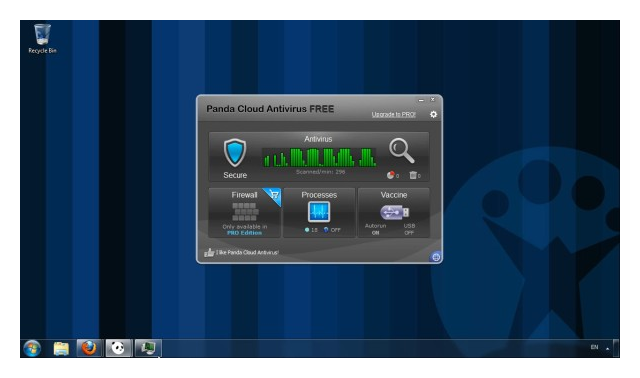Viewport: 640px width, 378px height.
Task: Close the Panda Cloud Antivirus window
Action: (433, 100)
